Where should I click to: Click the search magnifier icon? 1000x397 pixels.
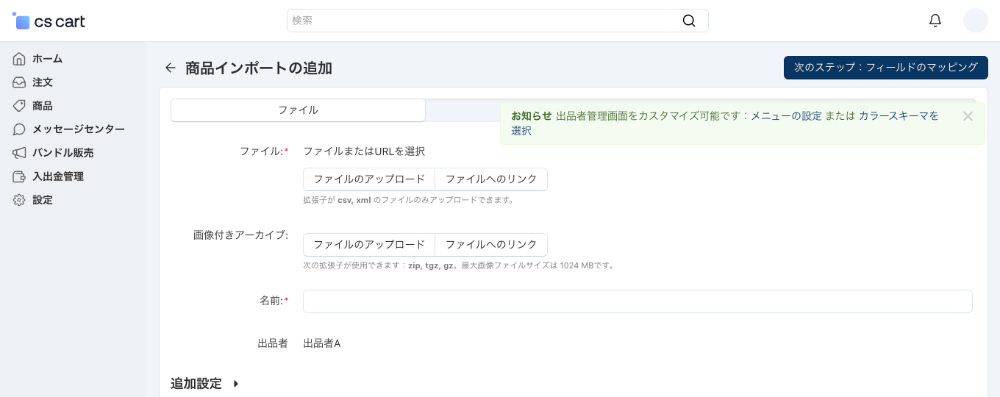click(689, 20)
